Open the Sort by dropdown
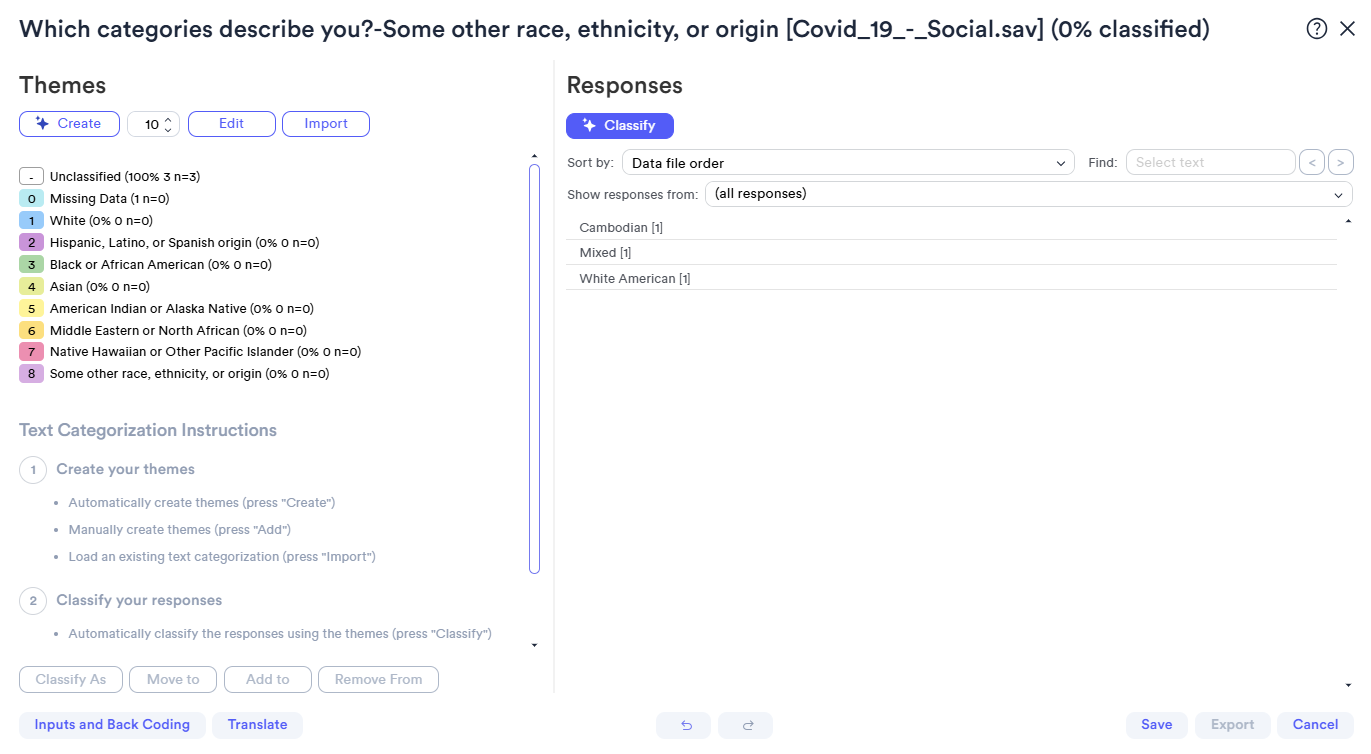 tap(848, 163)
